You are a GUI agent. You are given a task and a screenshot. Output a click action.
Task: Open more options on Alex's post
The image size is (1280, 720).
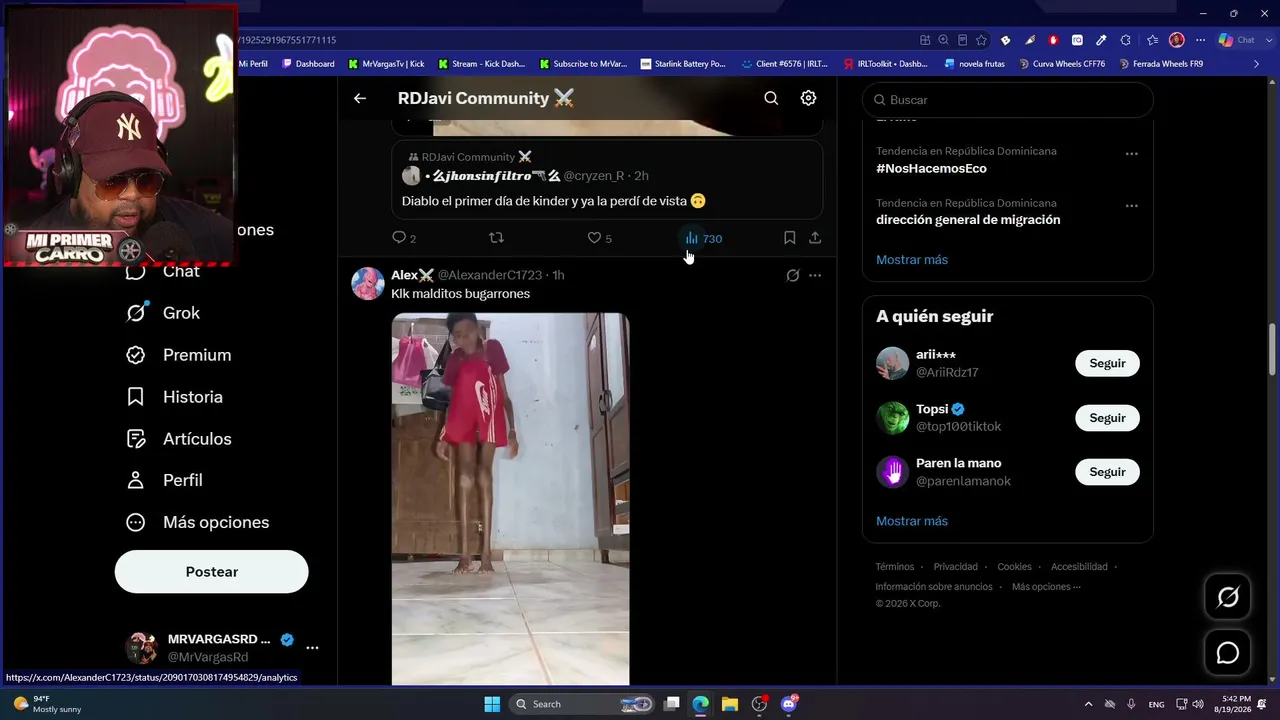815,275
